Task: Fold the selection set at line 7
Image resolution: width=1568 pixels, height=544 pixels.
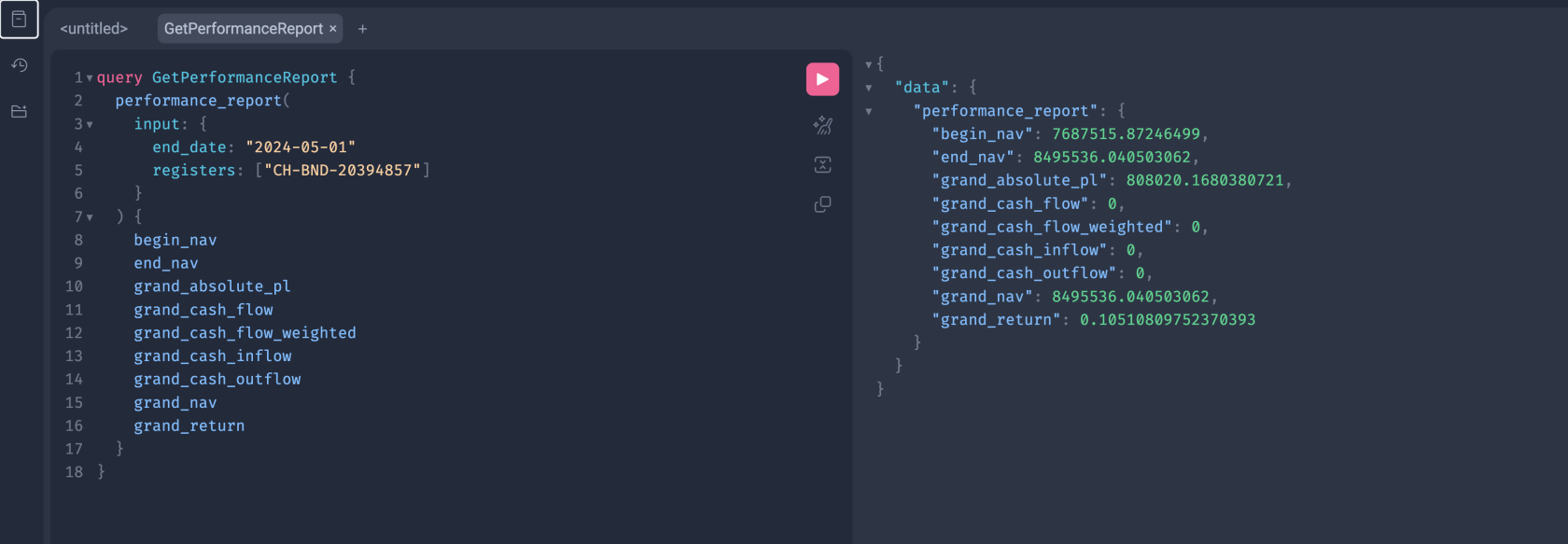Action: coord(90,216)
